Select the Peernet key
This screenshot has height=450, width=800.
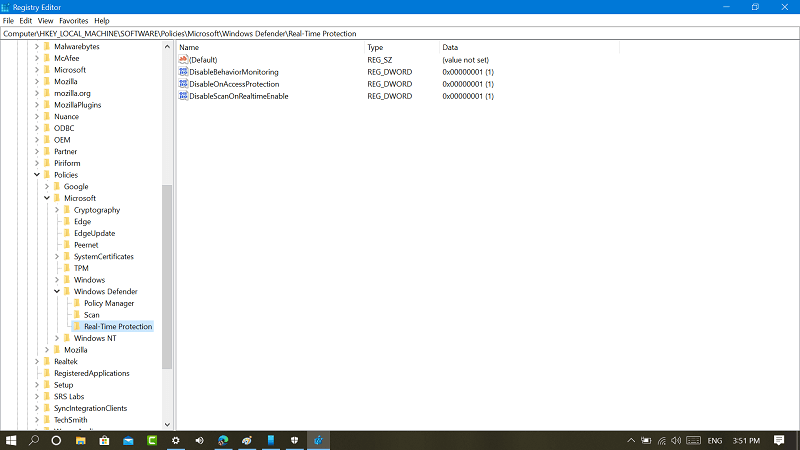[86, 245]
